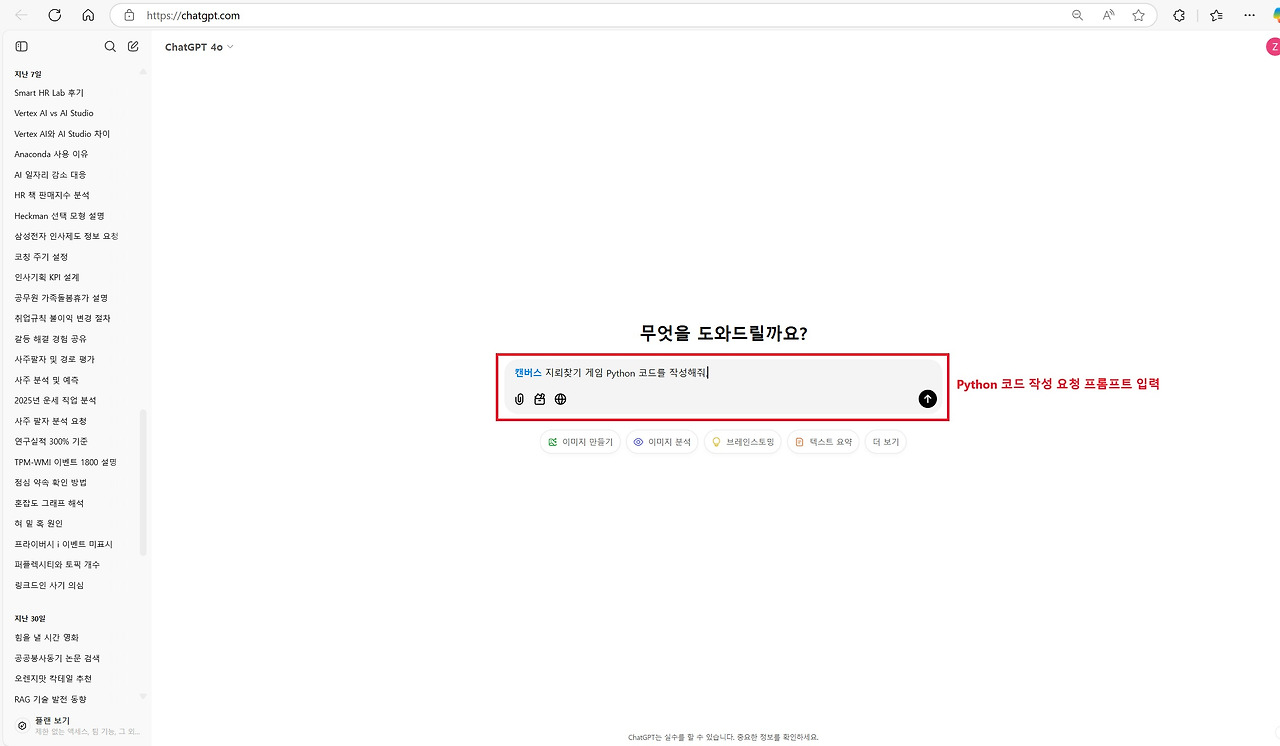Reload the page in the browser
Screen dimensions: 1280x746
coord(55,15)
